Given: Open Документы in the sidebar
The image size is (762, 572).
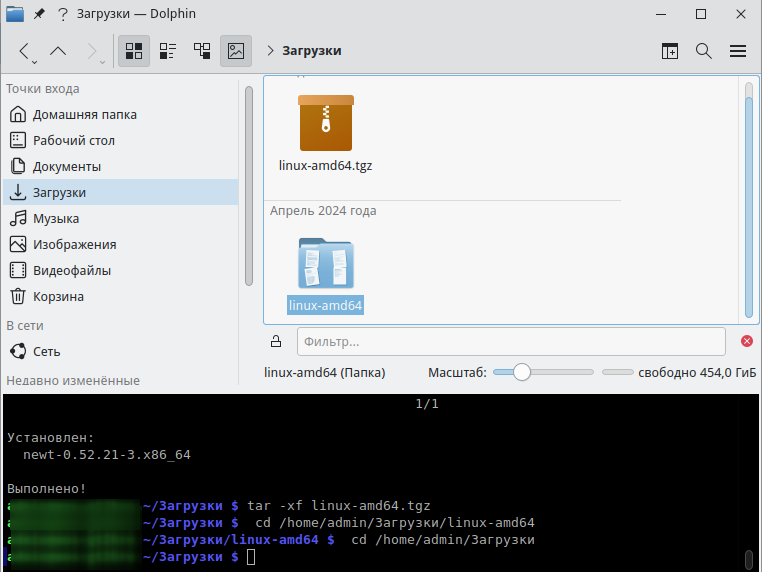Looking at the screenshot, I should [x=66, y=167].
